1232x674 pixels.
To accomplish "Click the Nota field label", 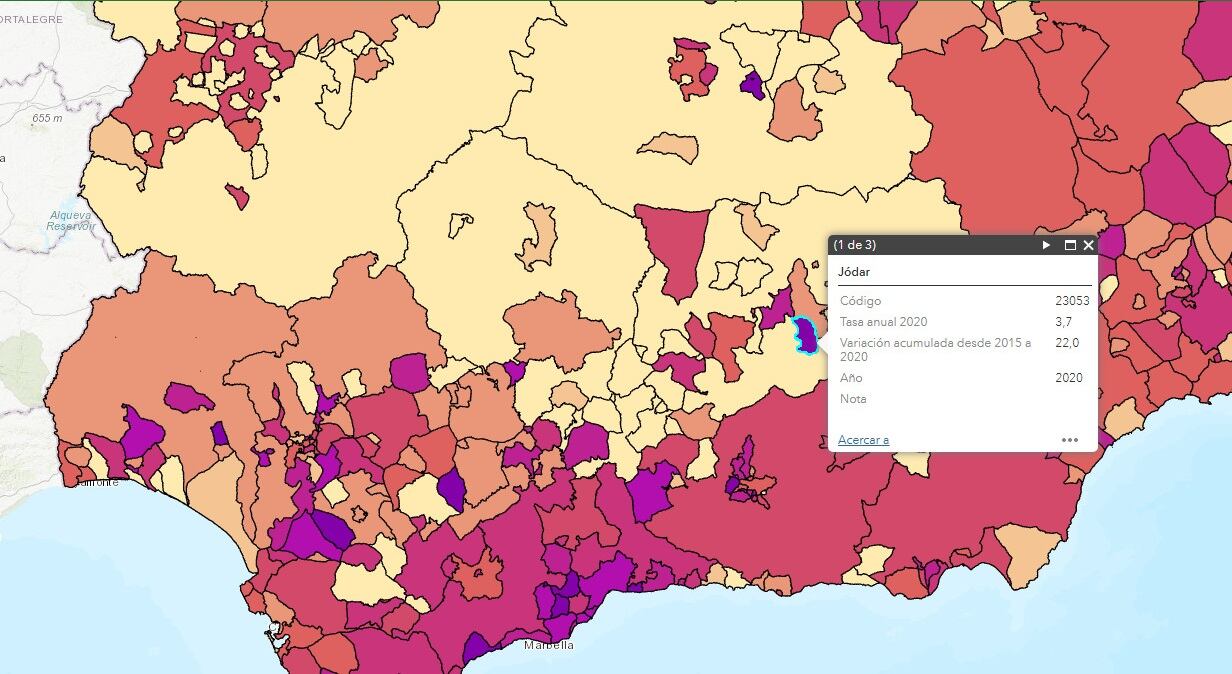I will pyautogui.click(x=853, y=399).
